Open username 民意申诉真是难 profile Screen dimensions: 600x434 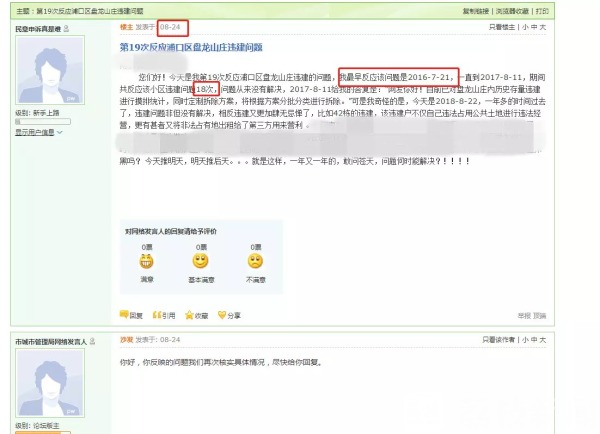pyautogui.click(x=36, y=30)
